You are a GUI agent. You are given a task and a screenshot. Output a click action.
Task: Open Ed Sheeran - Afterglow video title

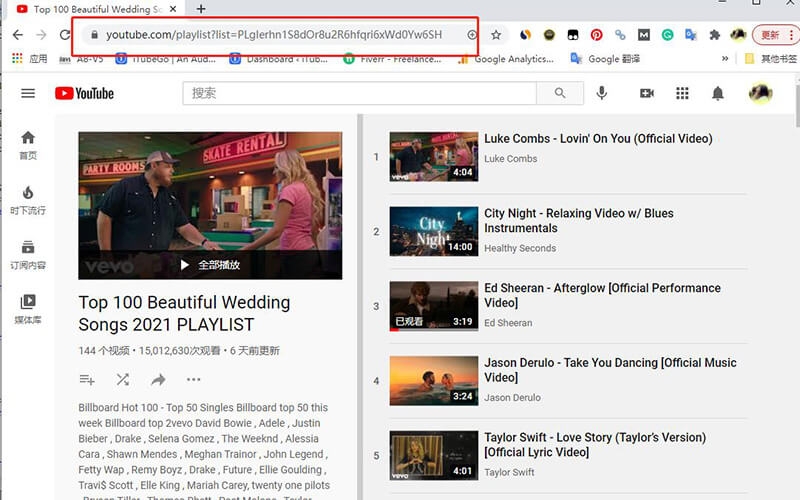click(602, 295)
